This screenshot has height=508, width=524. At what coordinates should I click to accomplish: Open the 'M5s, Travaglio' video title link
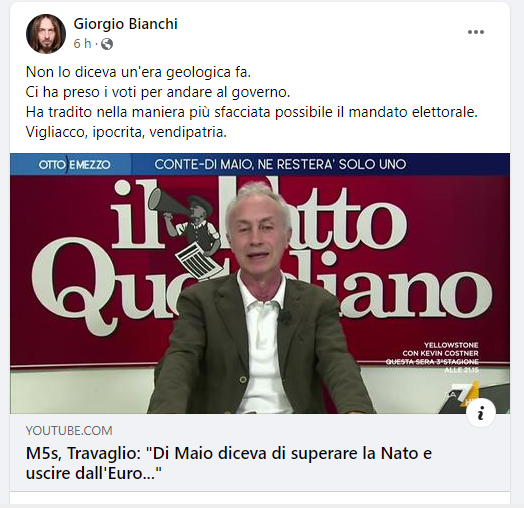(229, 463)
